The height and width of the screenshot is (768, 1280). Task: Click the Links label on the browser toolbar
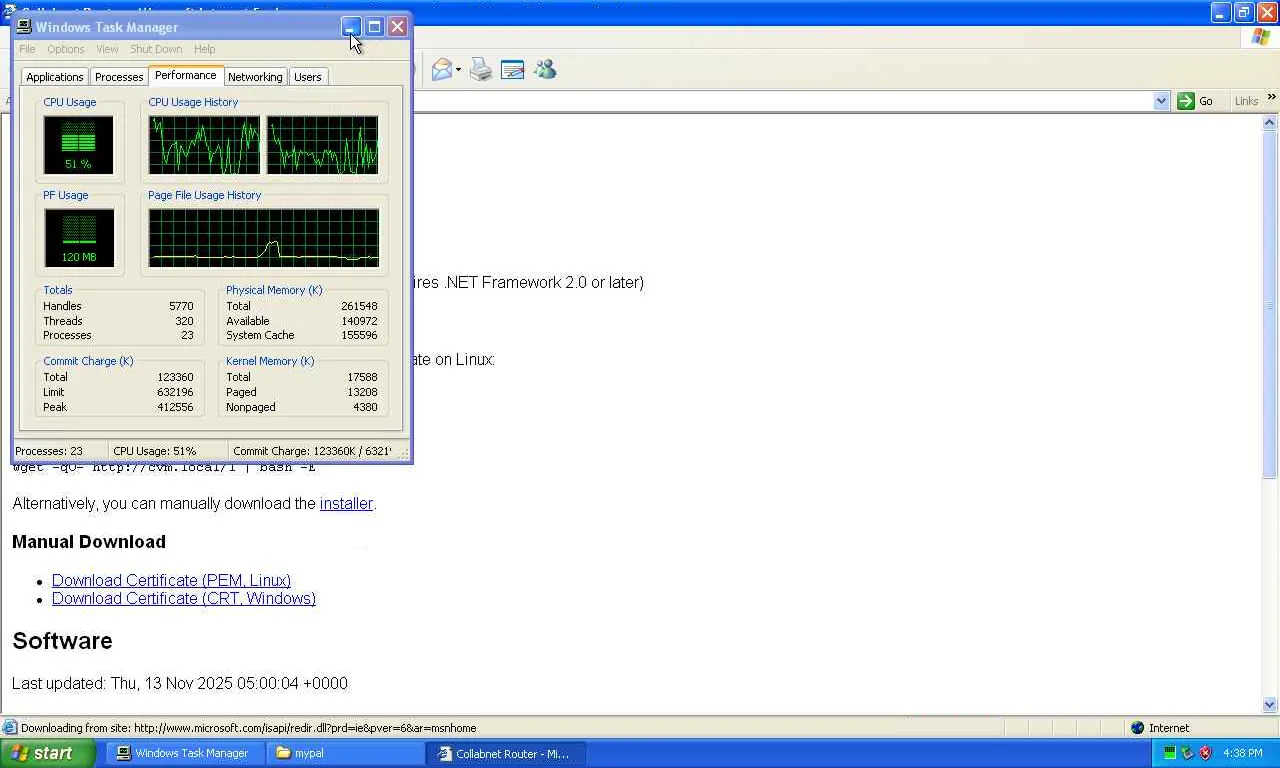(x=1246, y=101)
